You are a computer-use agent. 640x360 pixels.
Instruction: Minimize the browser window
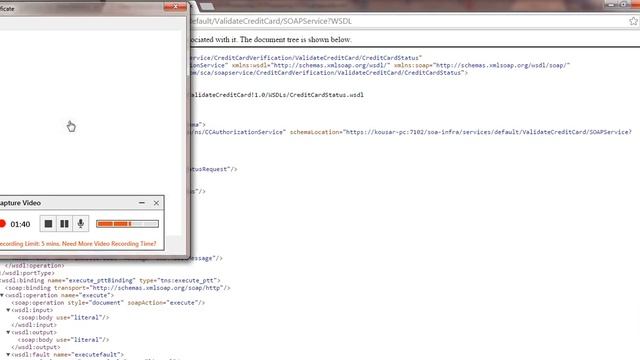pos(611,4)
